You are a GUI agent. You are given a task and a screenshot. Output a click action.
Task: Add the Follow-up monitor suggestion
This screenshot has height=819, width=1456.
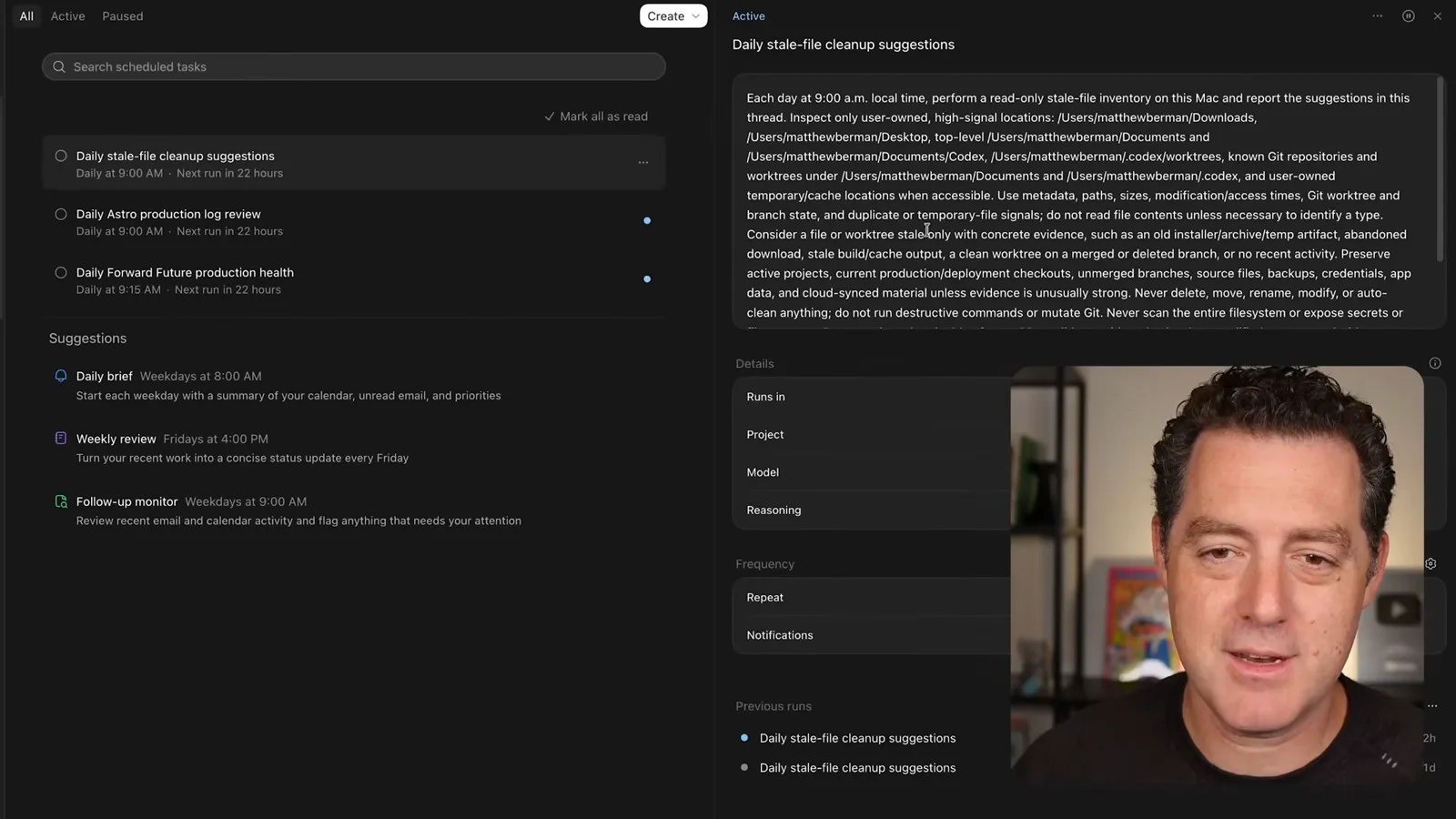click(x=354, y=511)
